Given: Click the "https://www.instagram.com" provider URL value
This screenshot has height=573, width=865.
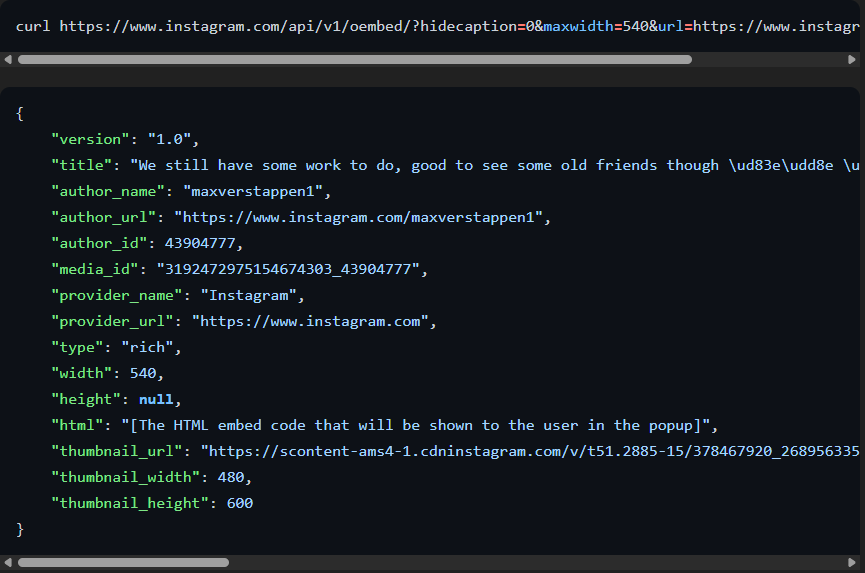Looking at the screenshot, I should pyautogui.click(x=310, y=321).
